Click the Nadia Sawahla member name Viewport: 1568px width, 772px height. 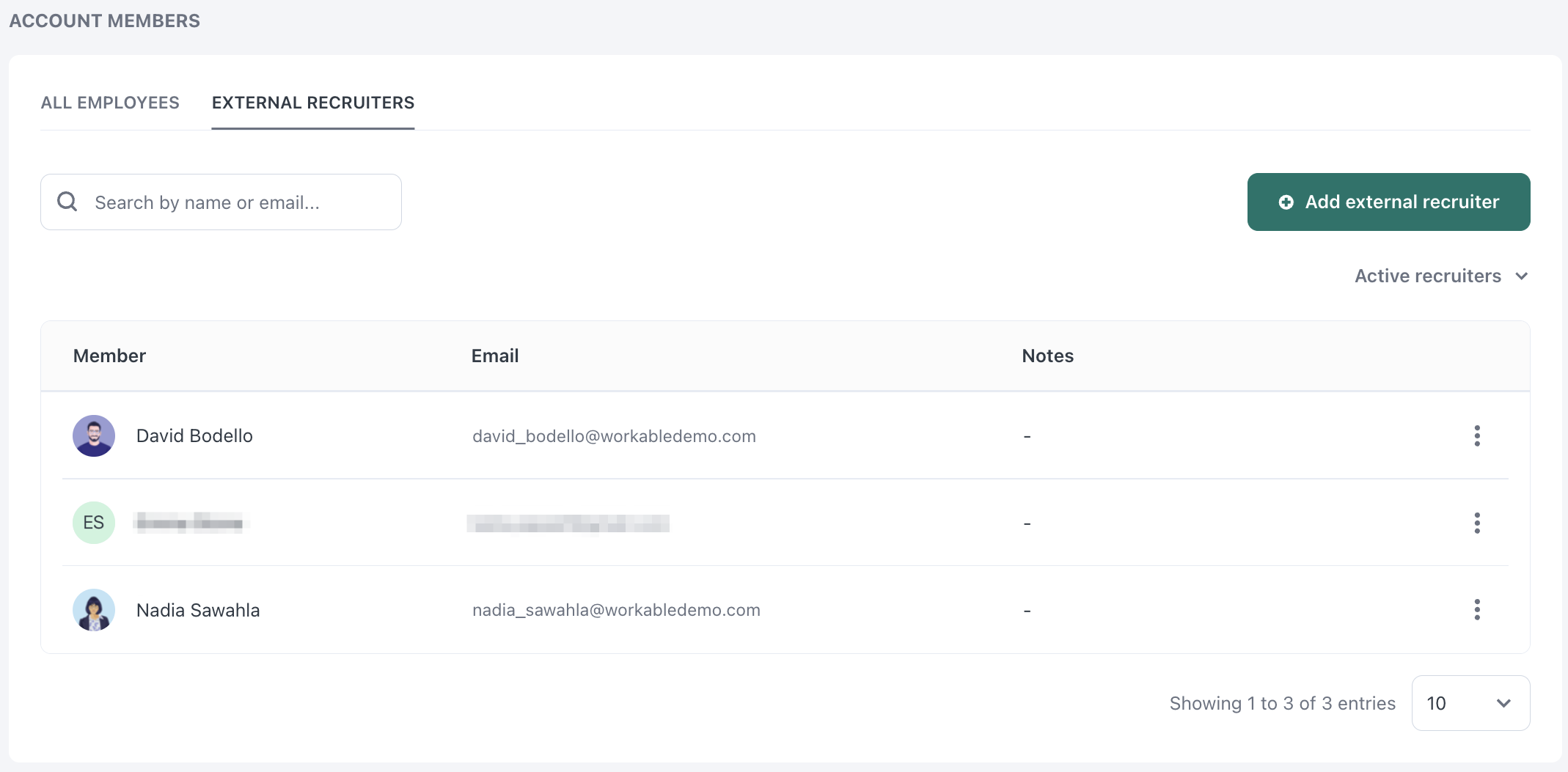[x=198, y=610]
